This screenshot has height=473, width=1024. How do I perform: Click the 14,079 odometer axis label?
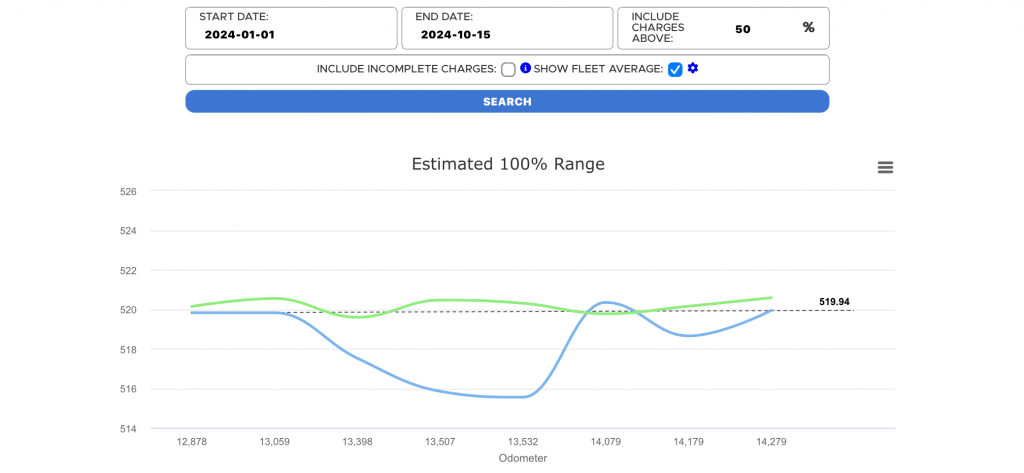607,441
